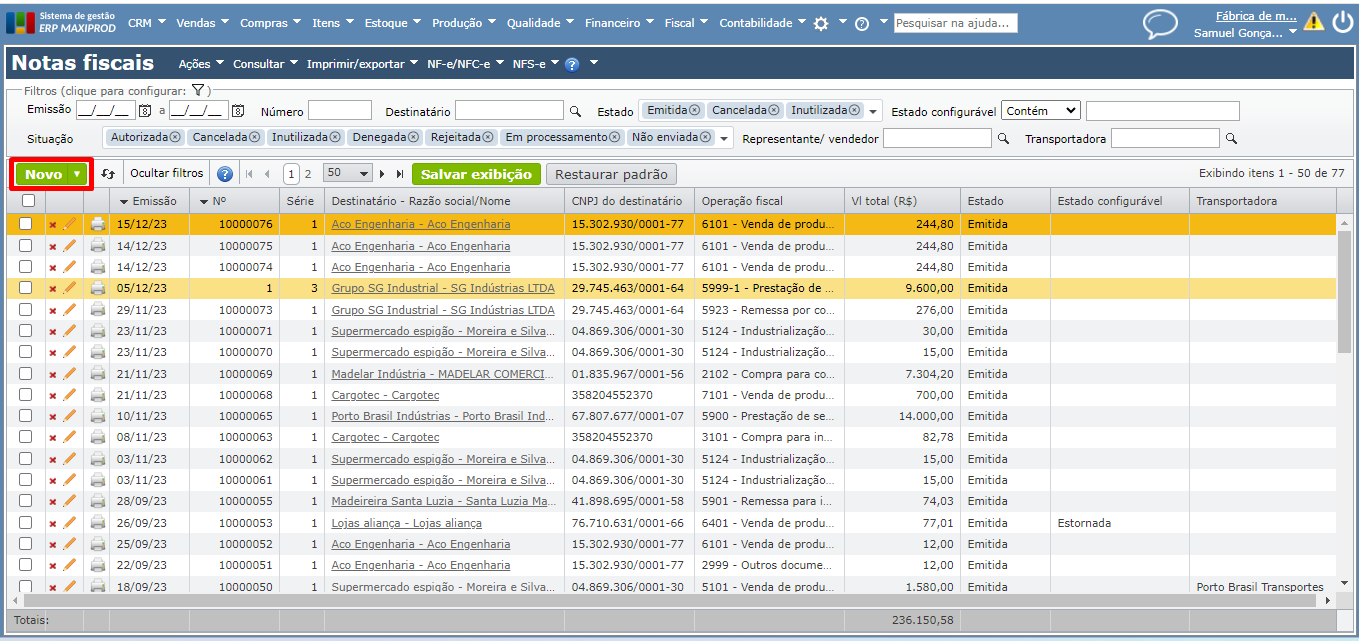Open the Financeiro menu
The image size is (1359, 641).
click(619, 23)
